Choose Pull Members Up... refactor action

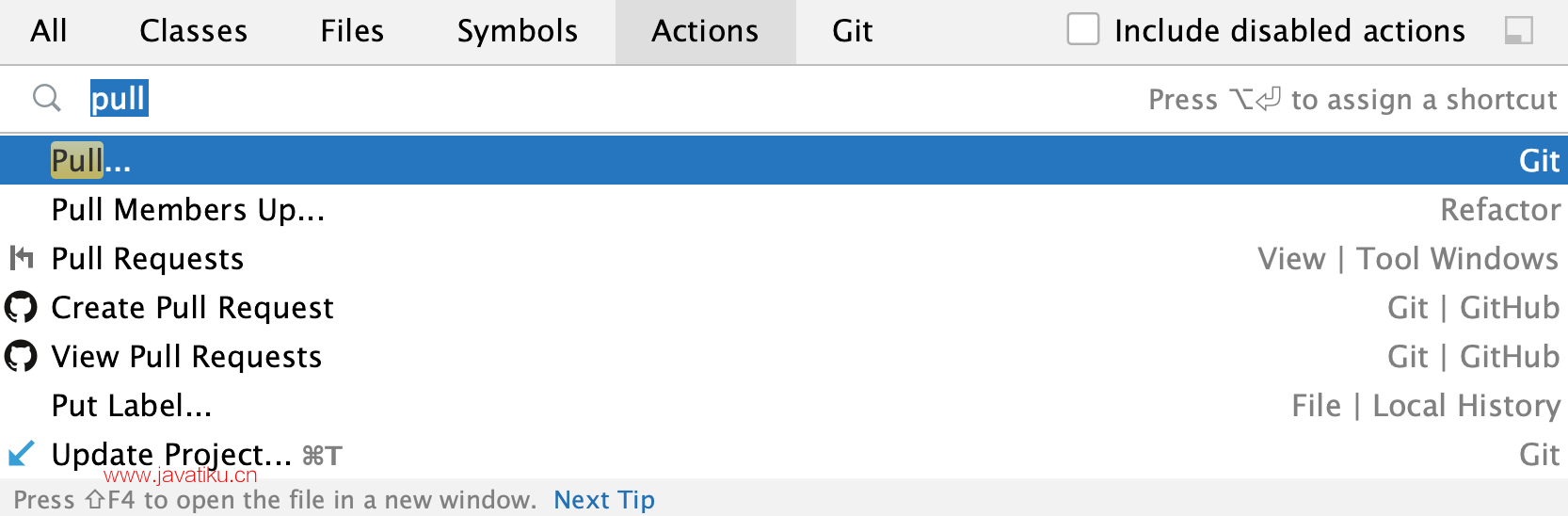784,209
